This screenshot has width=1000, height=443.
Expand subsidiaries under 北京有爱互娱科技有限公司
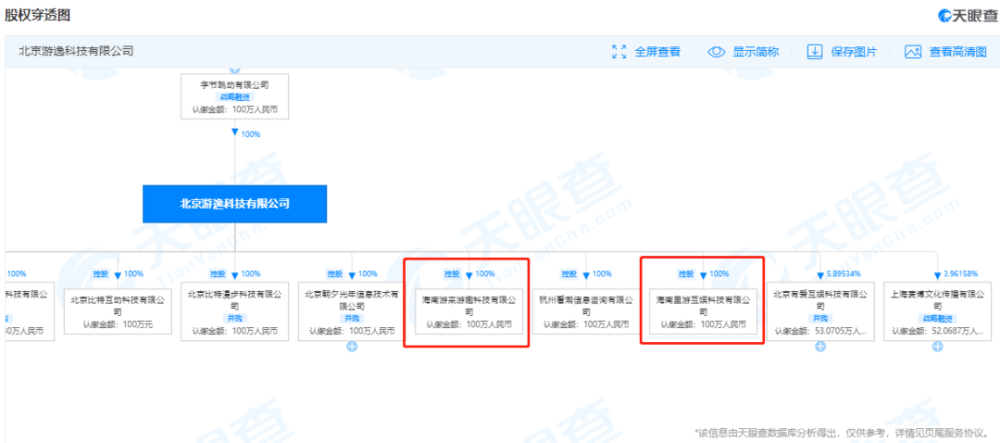tap(820, 347)
